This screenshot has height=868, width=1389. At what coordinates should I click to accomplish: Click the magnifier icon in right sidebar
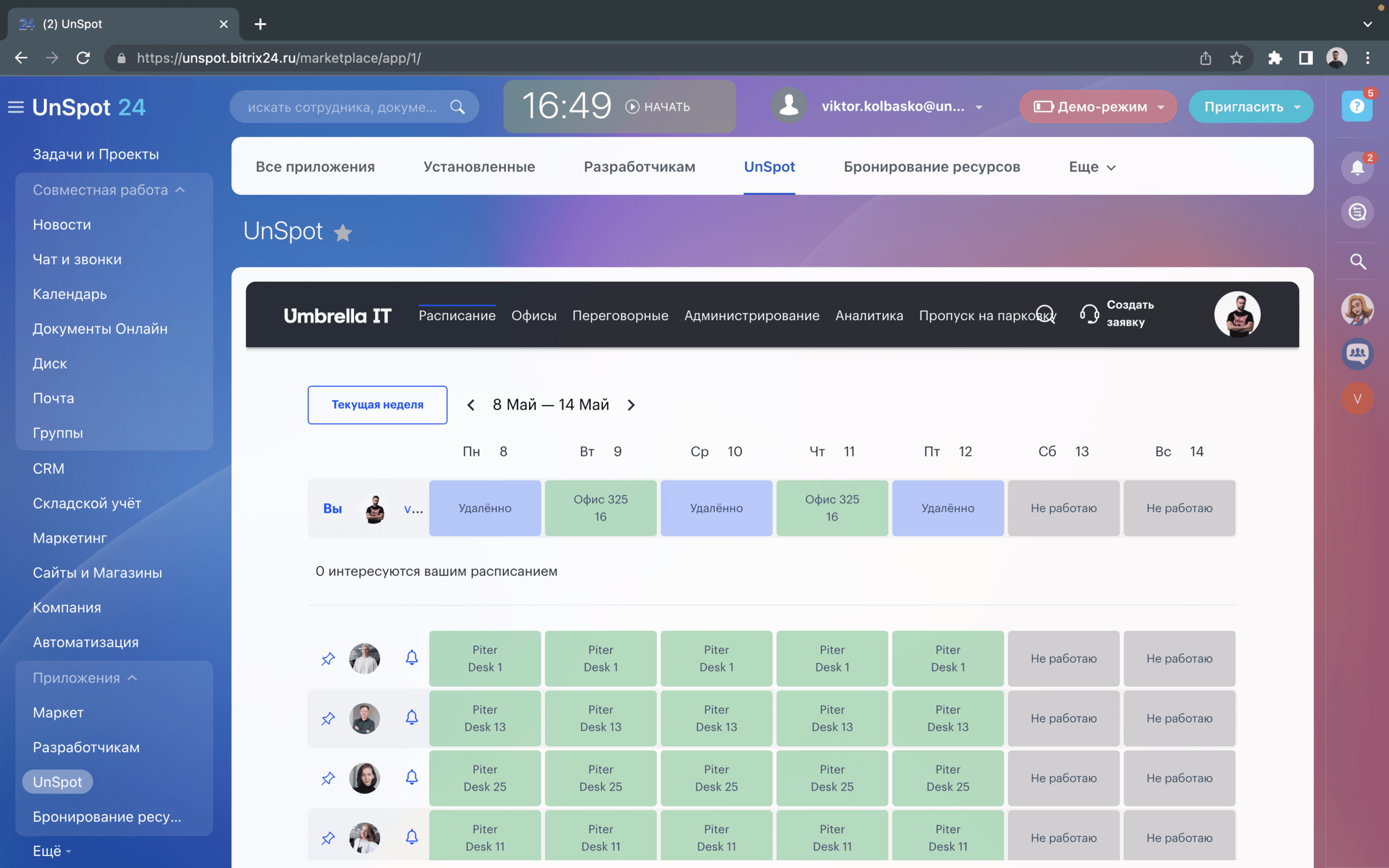pos(1357,262)
